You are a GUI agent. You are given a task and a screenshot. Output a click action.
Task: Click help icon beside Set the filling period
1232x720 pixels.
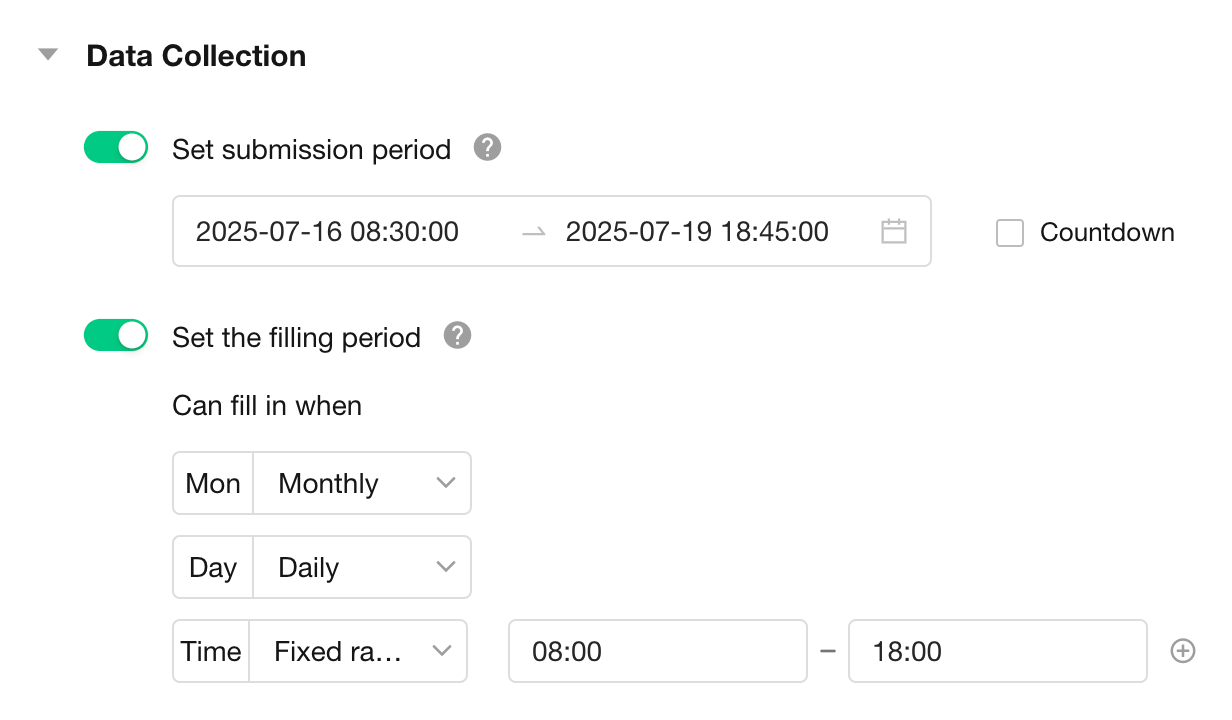point(457,336)
